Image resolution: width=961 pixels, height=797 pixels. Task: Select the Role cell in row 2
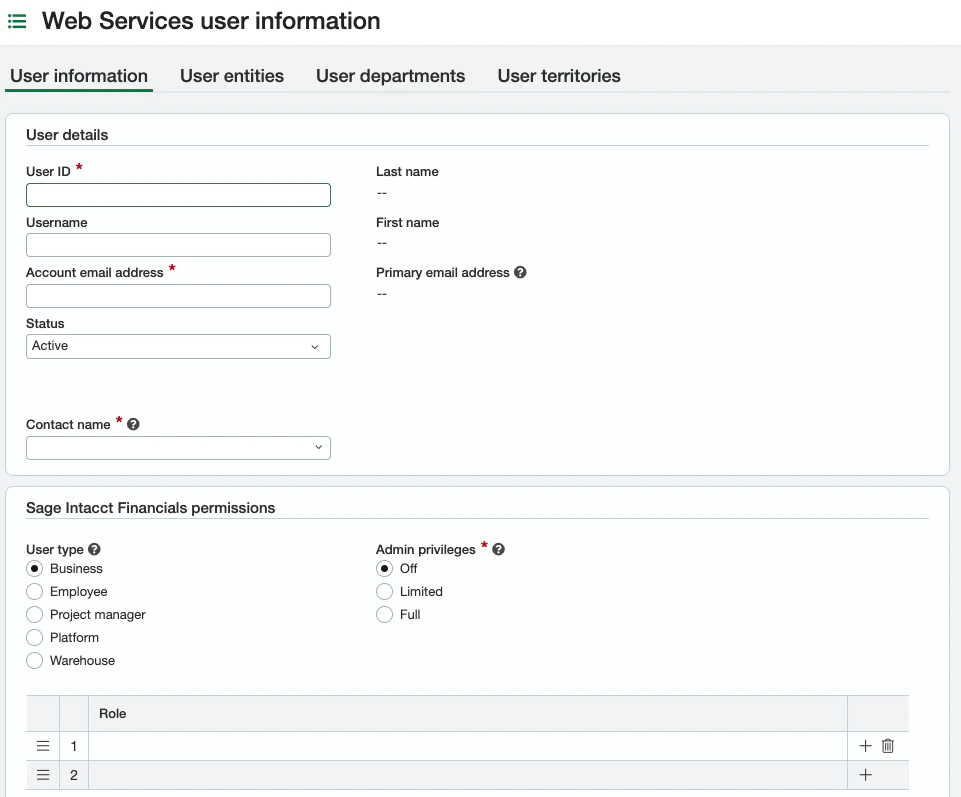[x=468, y=775]
